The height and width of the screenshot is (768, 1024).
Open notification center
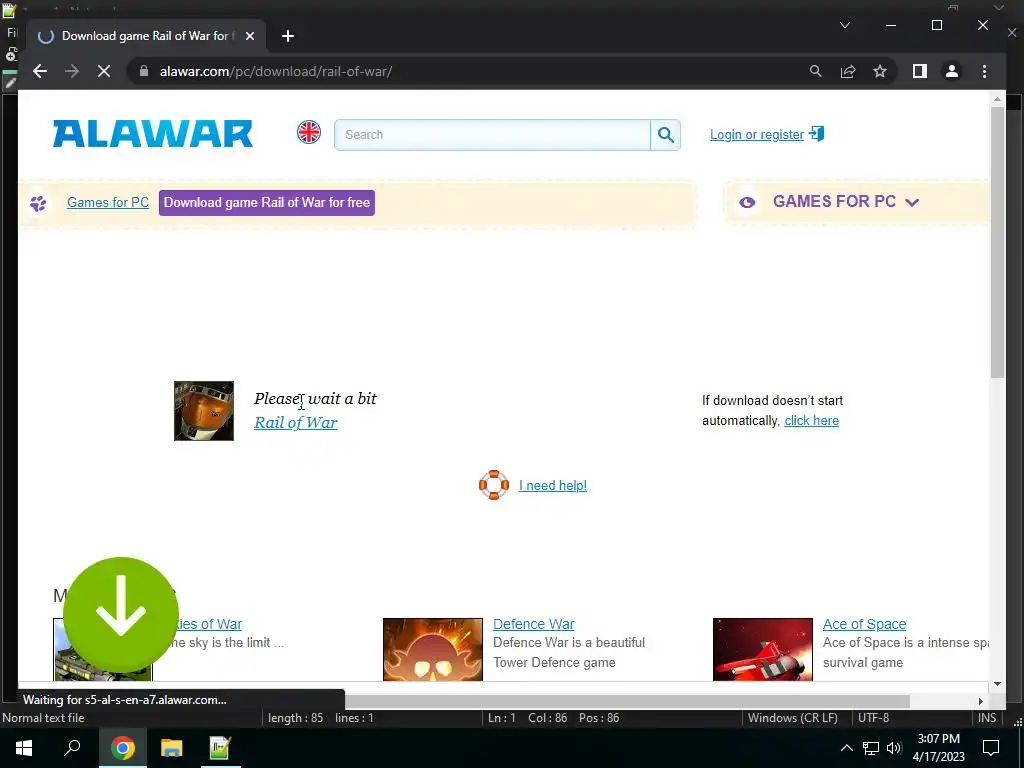click(x=991, y=748)
